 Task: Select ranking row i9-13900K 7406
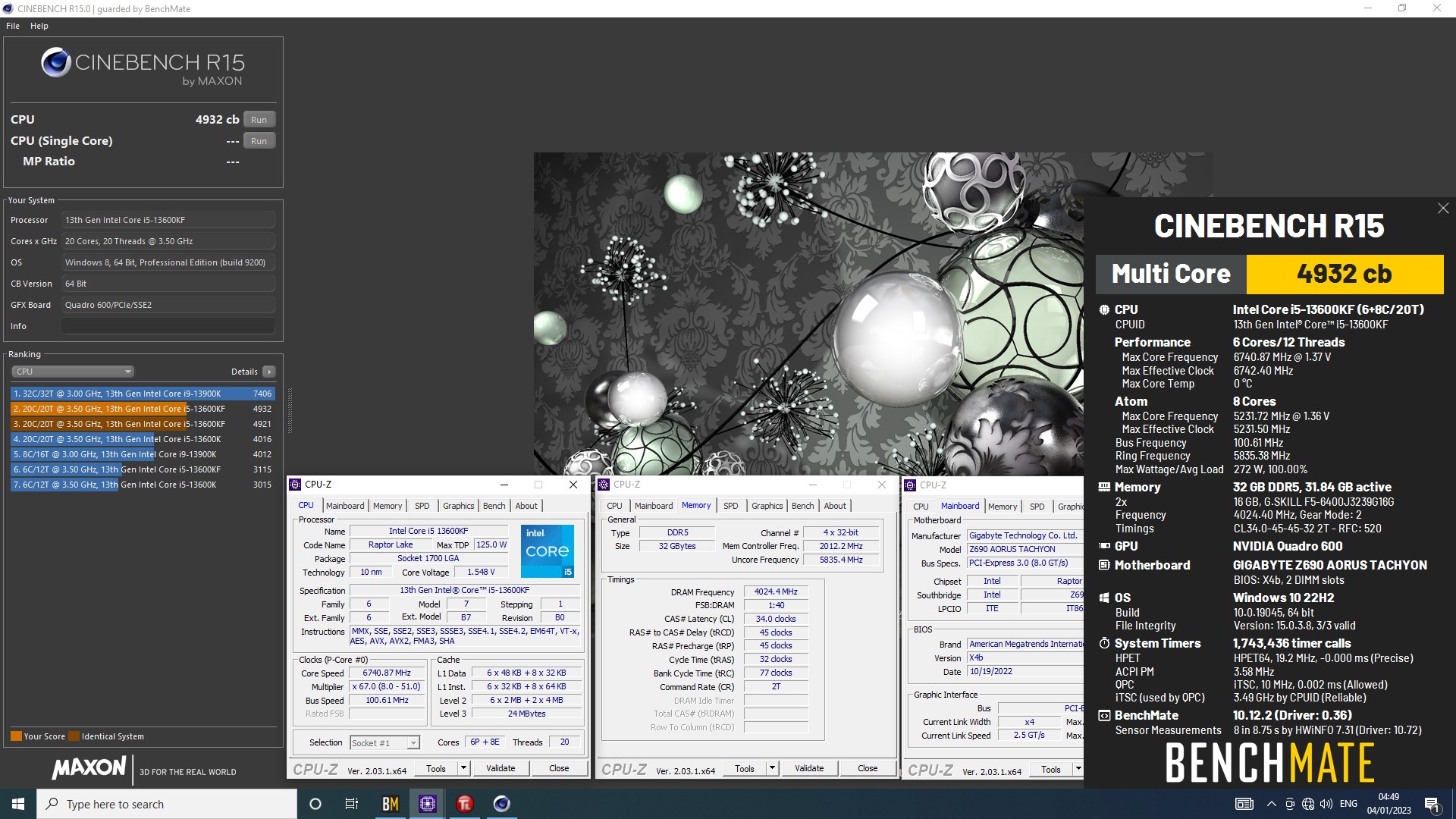143,394
